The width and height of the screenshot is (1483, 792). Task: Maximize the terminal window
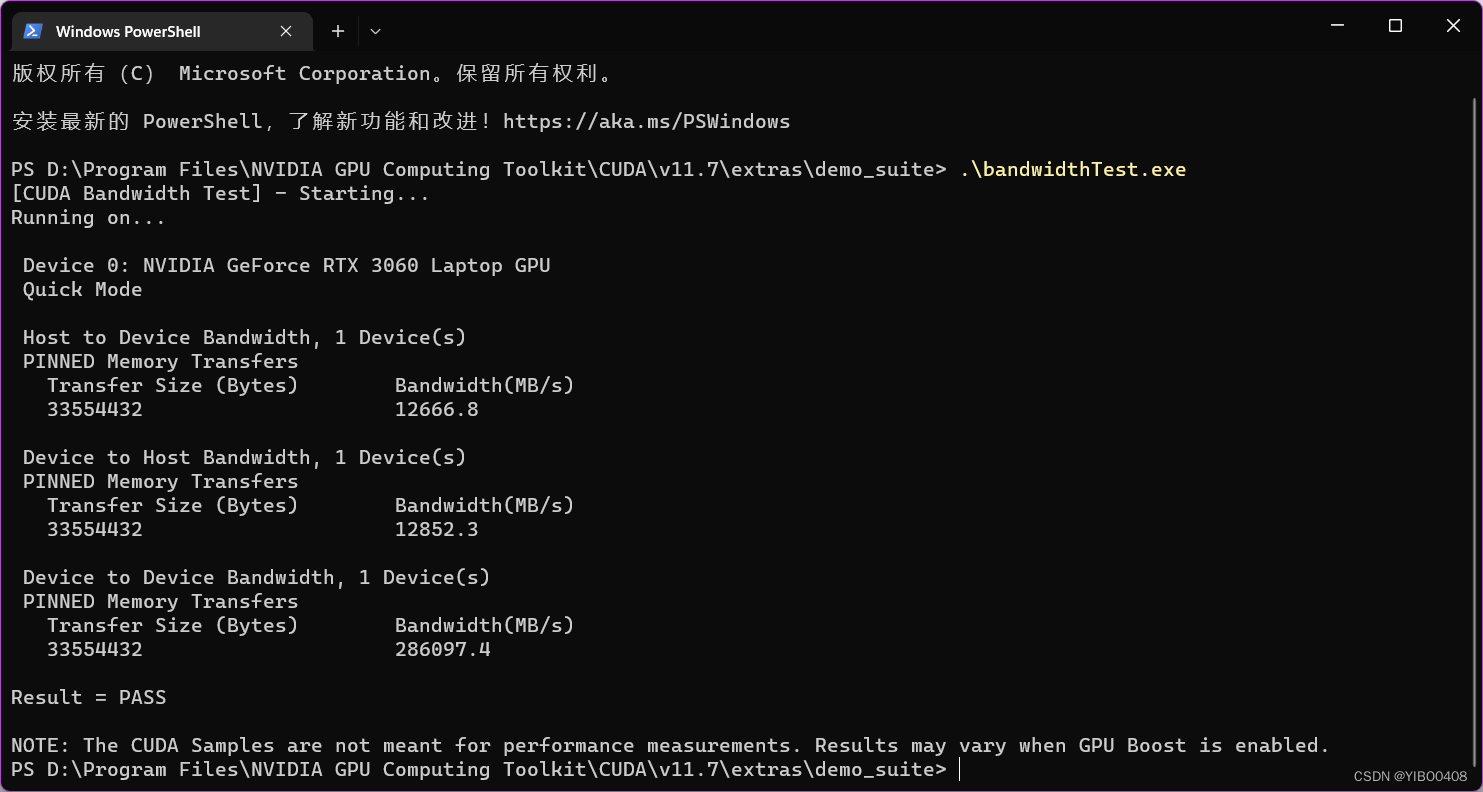tap(1395, 26)
